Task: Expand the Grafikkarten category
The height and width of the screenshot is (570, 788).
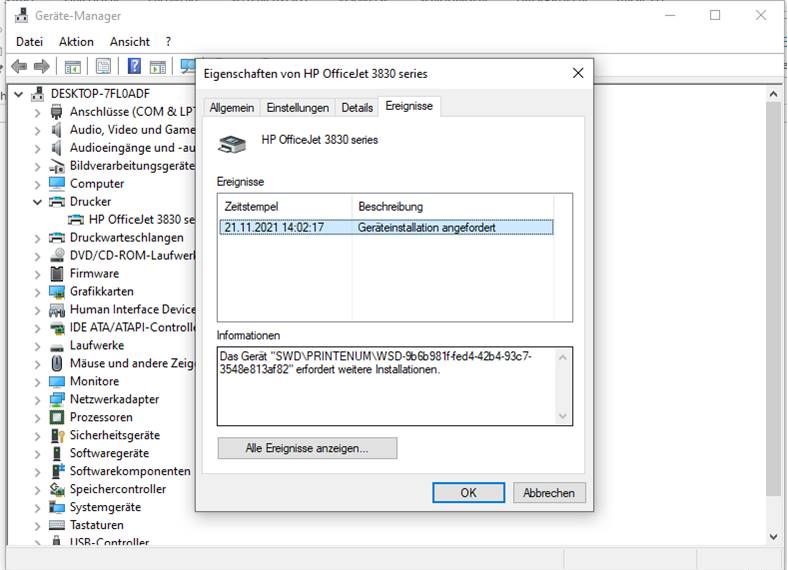Action: click(37, 292)
